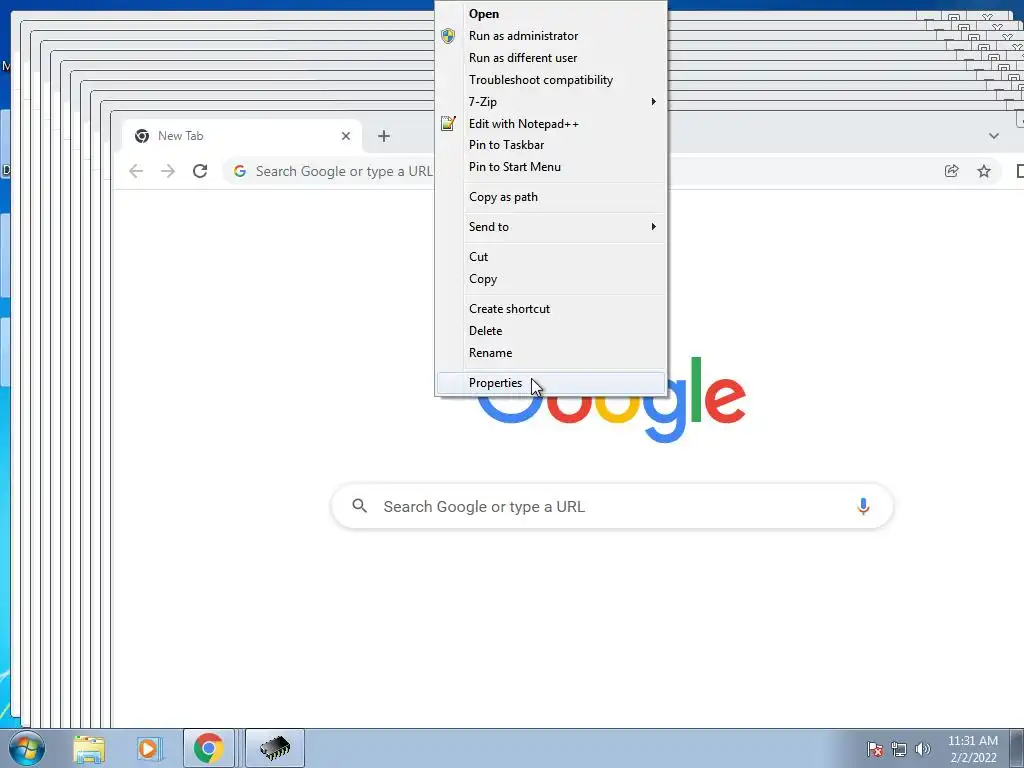
Task: Click Edit with Notepad++
Action: [551, 123]
